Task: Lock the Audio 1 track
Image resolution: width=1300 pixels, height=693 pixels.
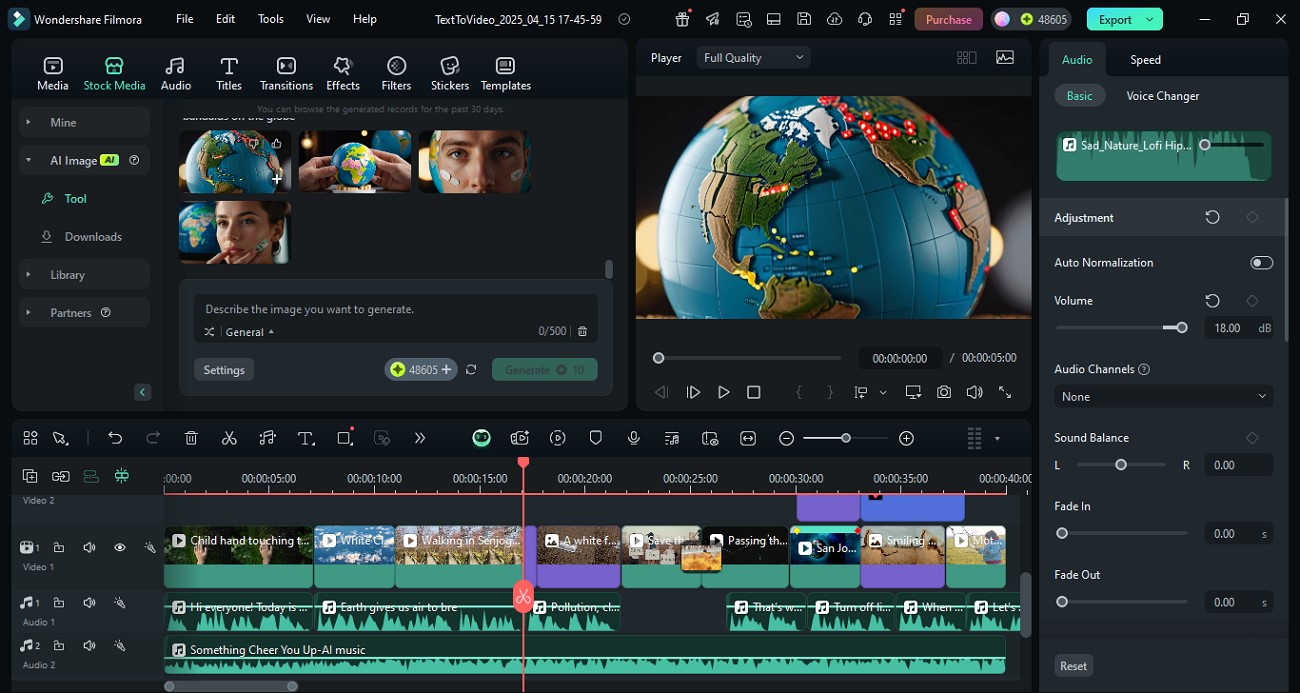Action: [x=59, y=603]
